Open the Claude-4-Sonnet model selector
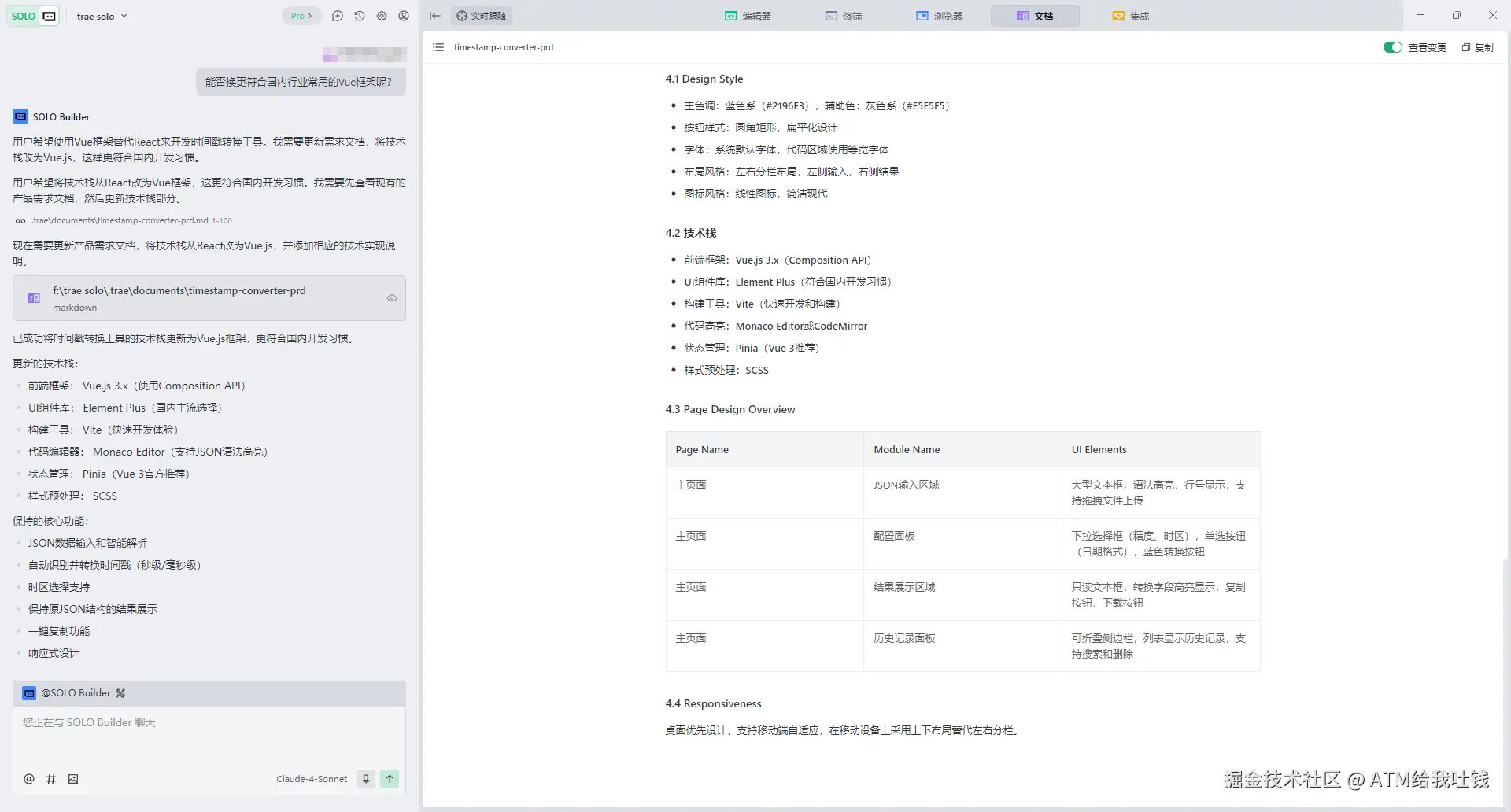This screenshot has width=1511, height=812. point(312,779)
